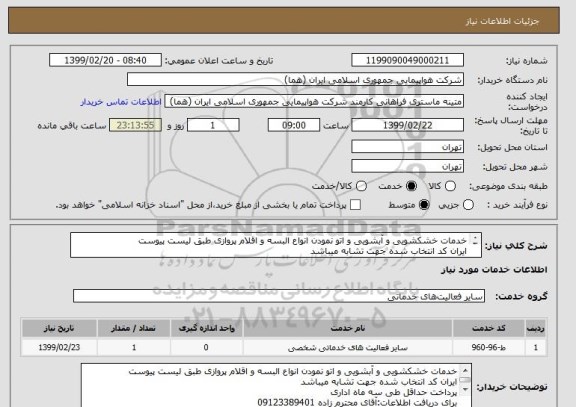The height and width of the screenshot is (407, 576).
Task: Click the phone number 09123389401 in notes
Action: tap(286, 402)
